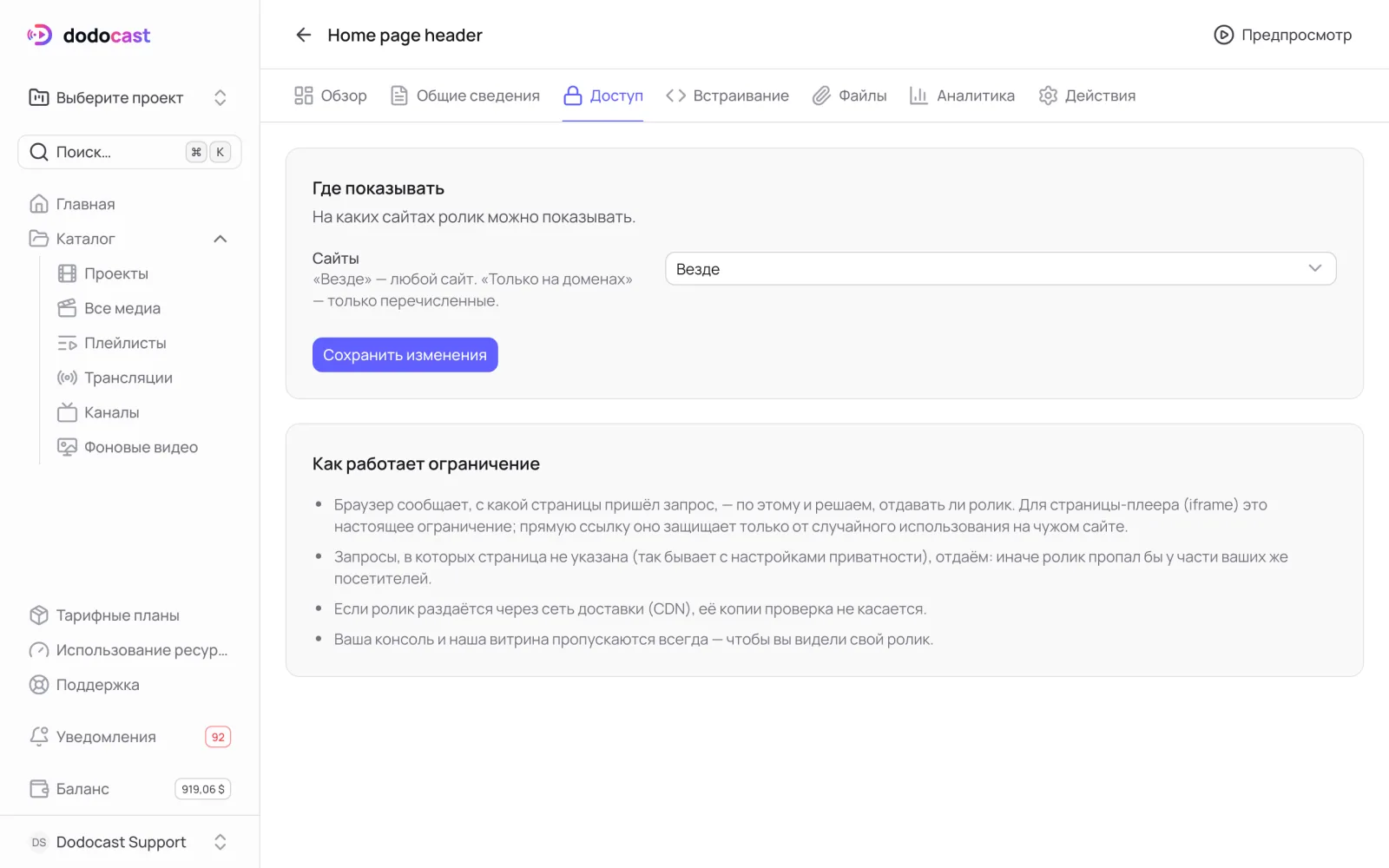Click the dodocast logo icon
Image resolution: width=1389 pixels, height=868 pixels.
[x=40, y=35]
